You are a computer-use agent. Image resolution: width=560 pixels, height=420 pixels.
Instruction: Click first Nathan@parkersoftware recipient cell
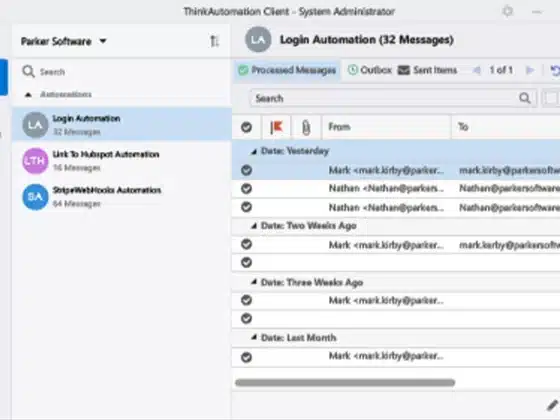[509, 189]
